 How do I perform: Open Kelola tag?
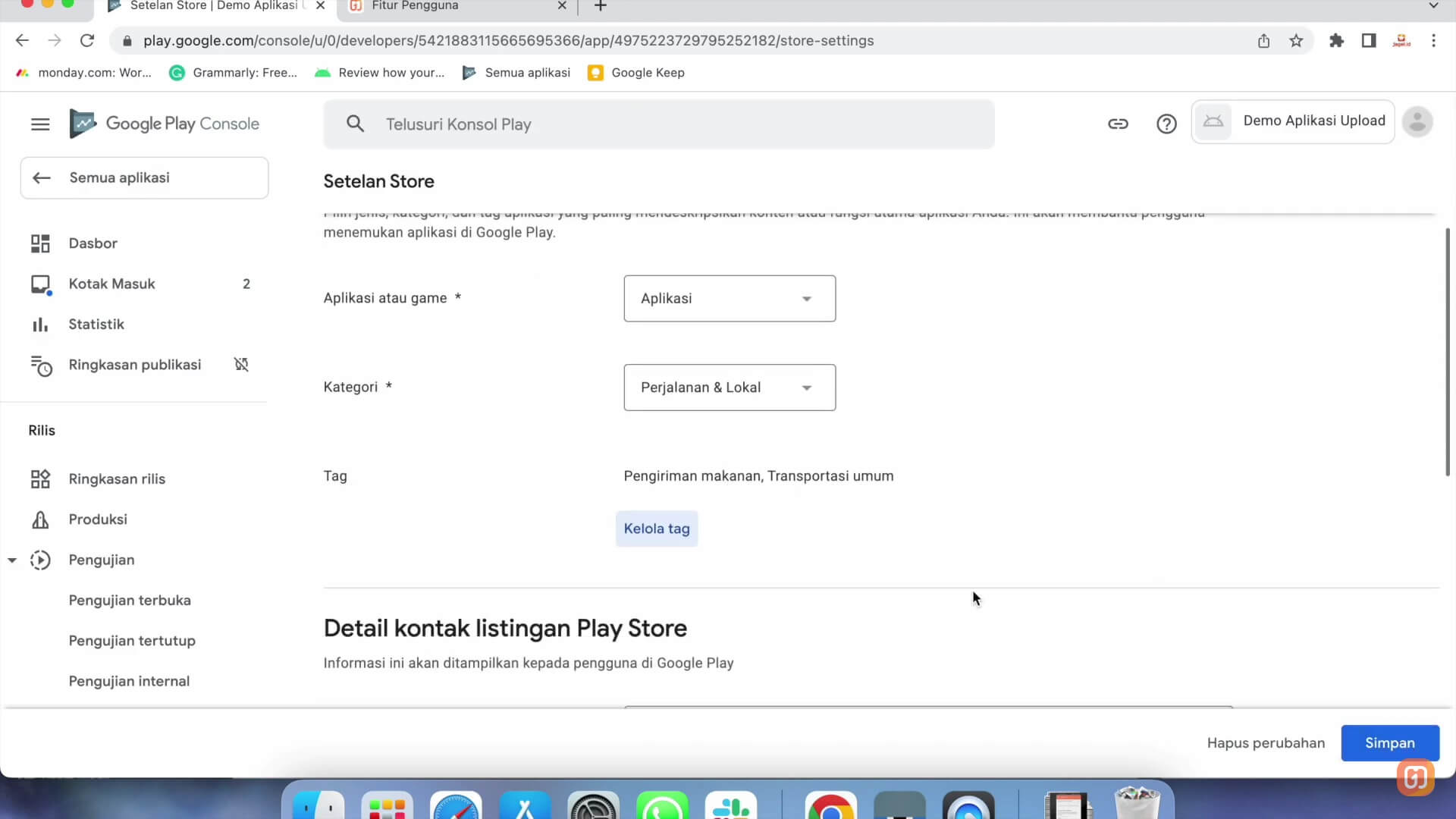coord(656,529)
